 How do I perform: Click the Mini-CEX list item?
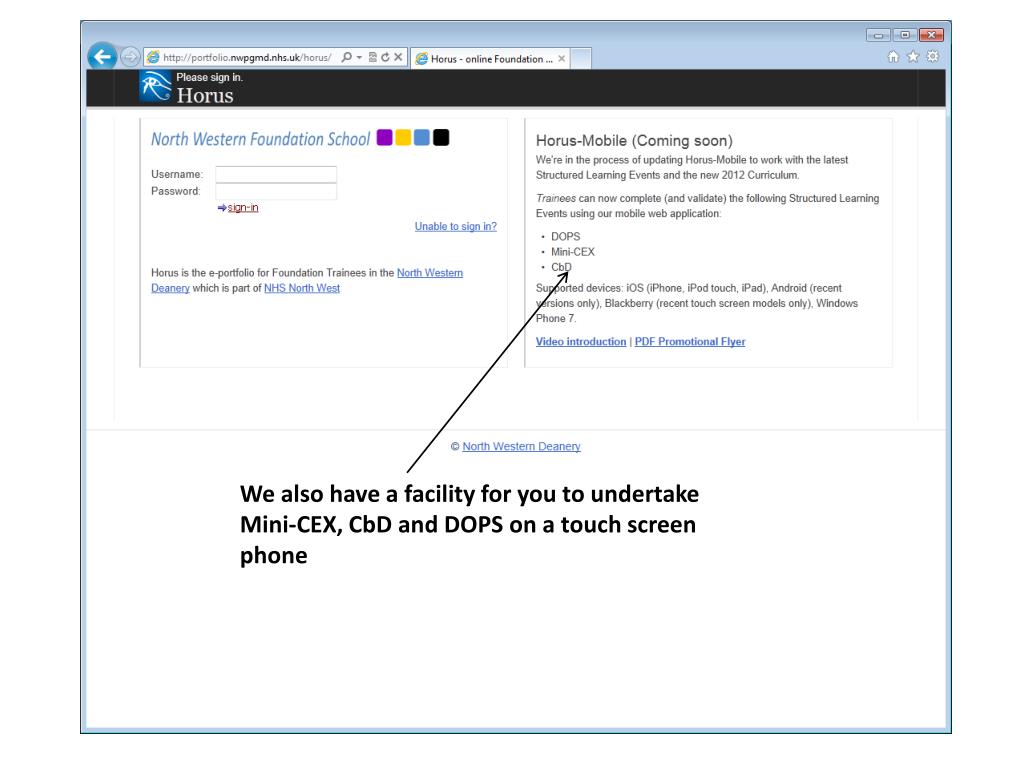click(x=573, y=251)
